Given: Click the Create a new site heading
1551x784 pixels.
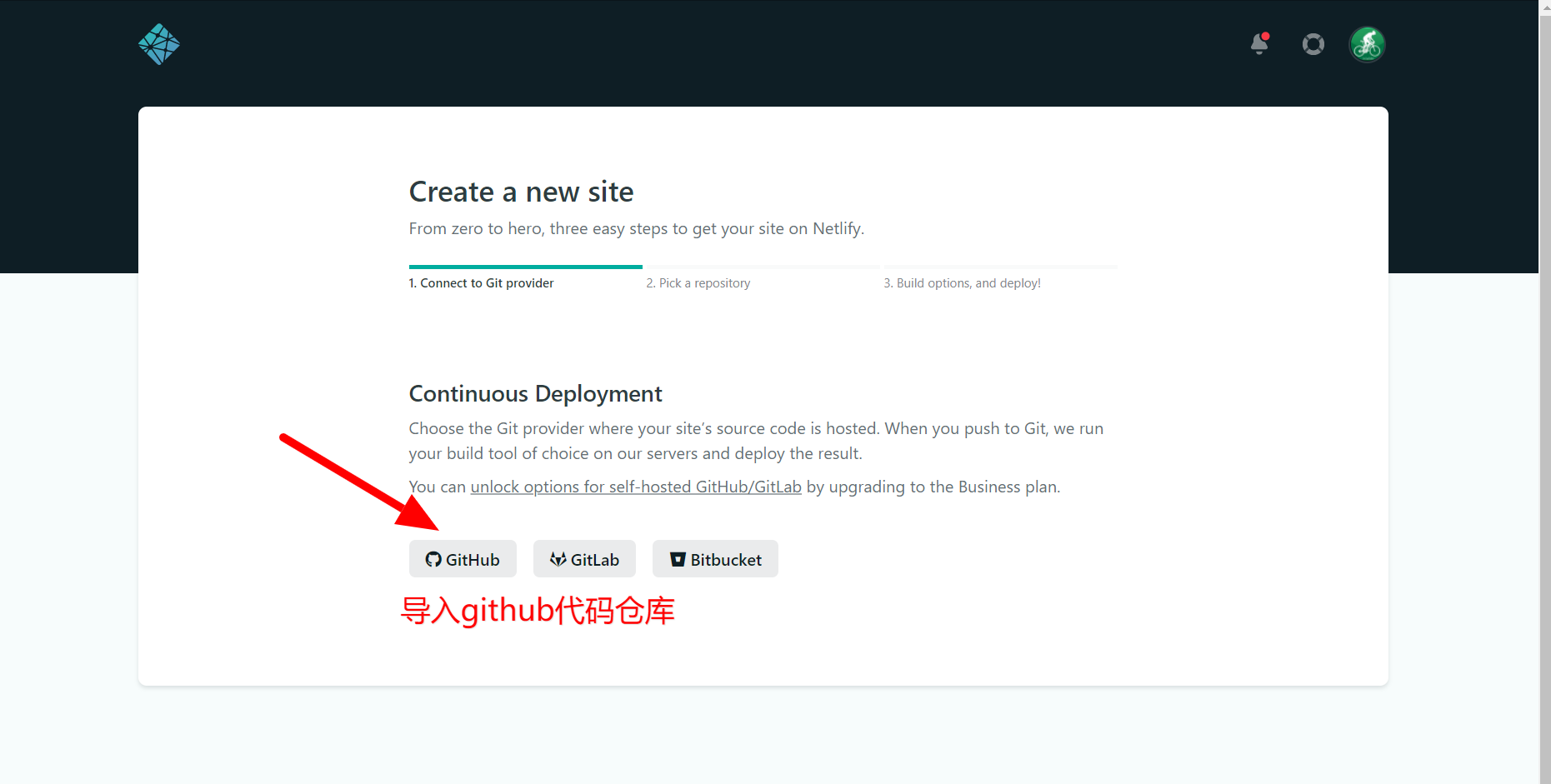Looking at the screenshot, I should [522, 192].
